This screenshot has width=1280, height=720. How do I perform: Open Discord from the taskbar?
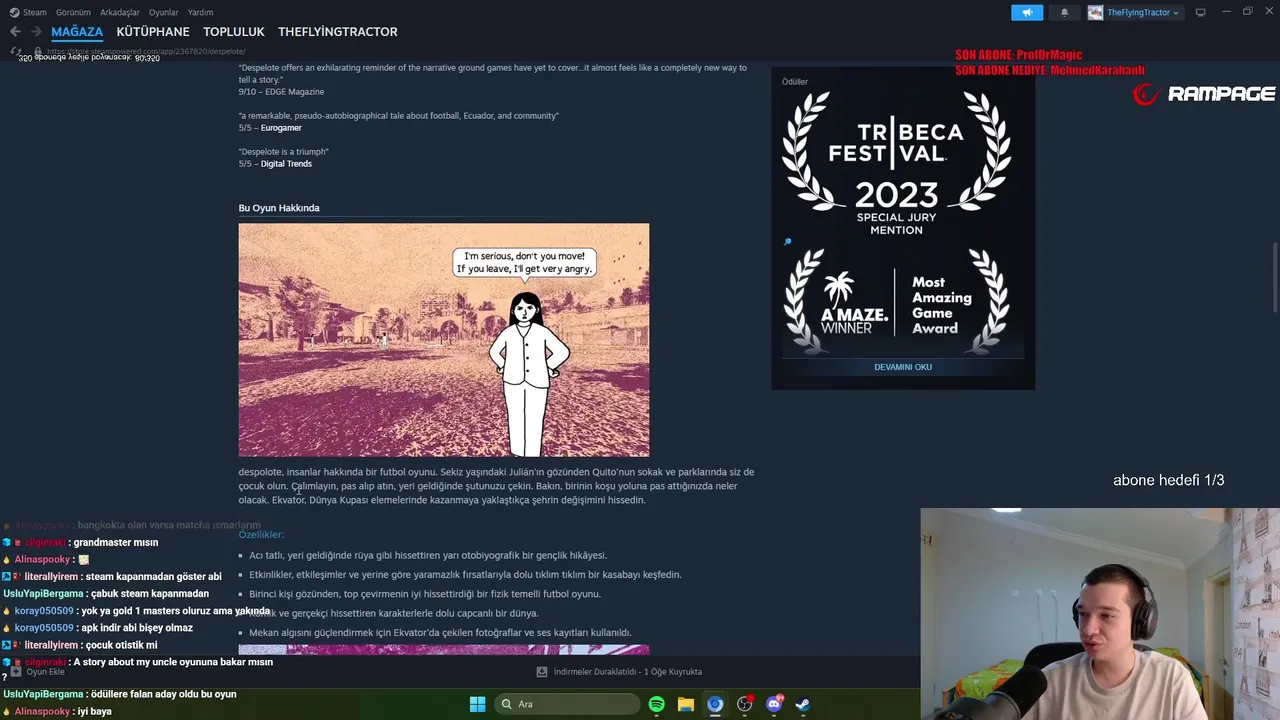(773, 704)
